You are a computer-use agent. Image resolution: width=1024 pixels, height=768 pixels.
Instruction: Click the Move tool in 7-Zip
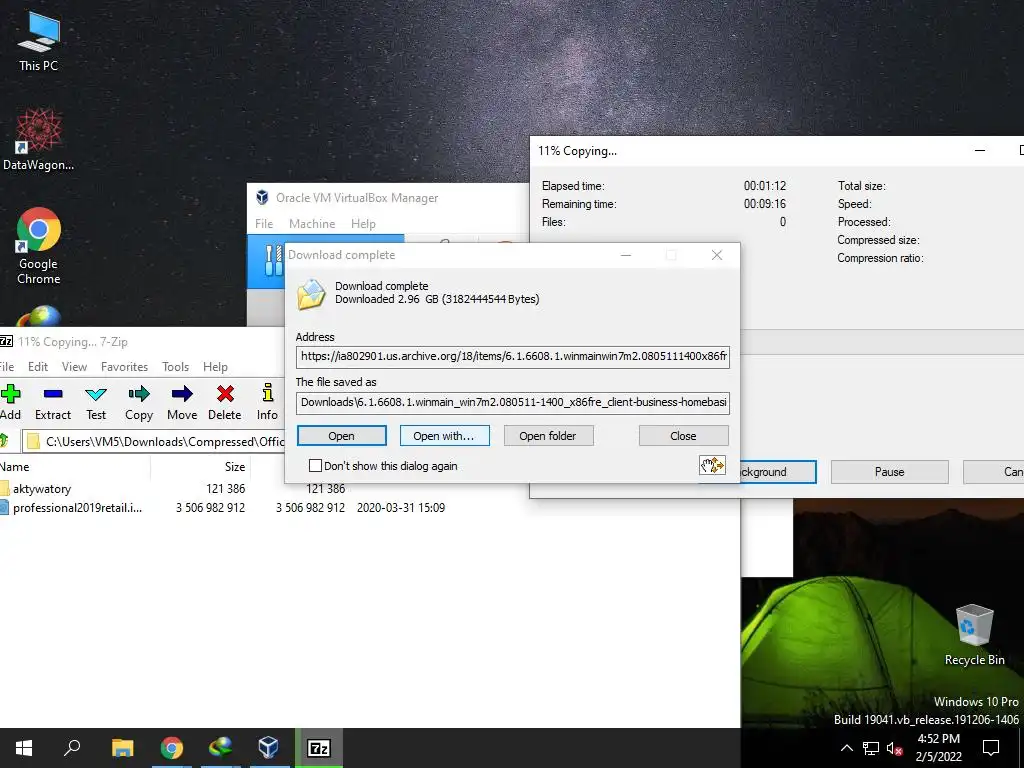182,402
